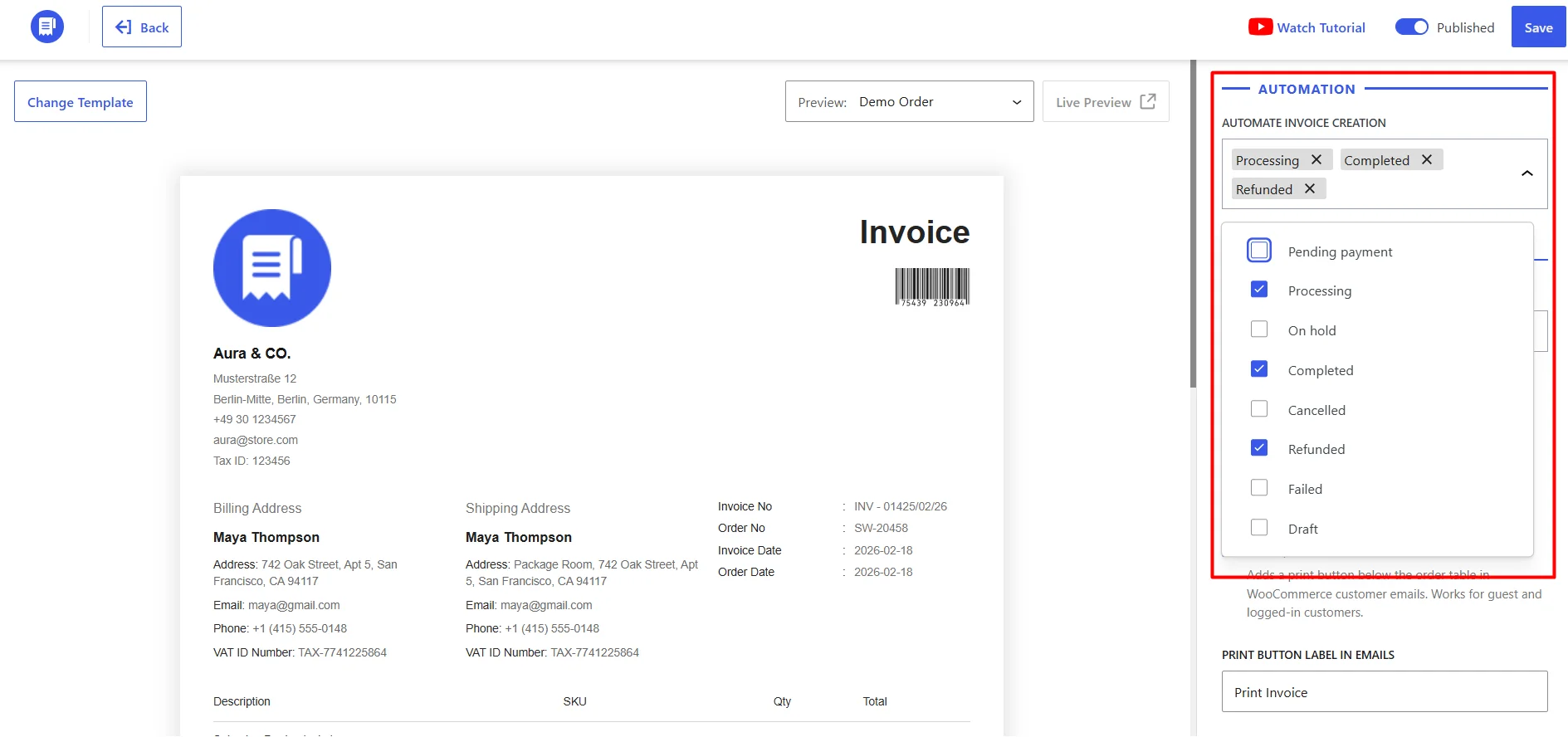Click the Print Invoice label input field
The height and width of the screenshot is (737, 1568).
(x=1385, y=691)
